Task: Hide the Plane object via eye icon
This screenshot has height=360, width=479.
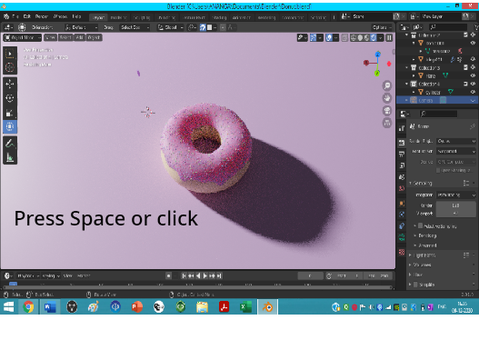Action: coord(473,76)
